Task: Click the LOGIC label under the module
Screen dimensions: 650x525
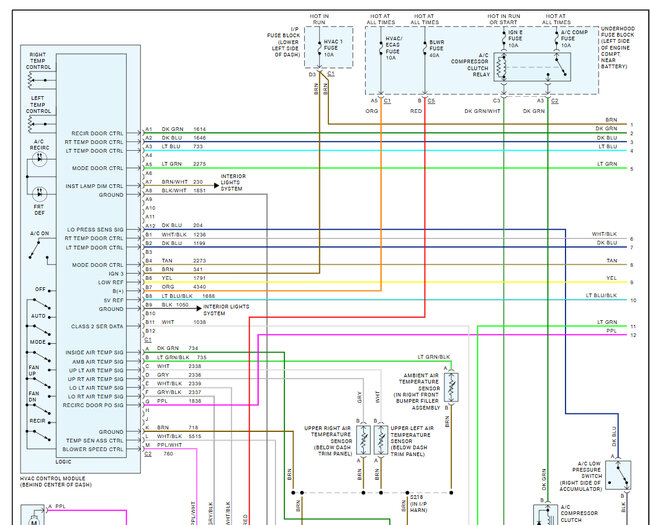Action: tap(63, 462)
